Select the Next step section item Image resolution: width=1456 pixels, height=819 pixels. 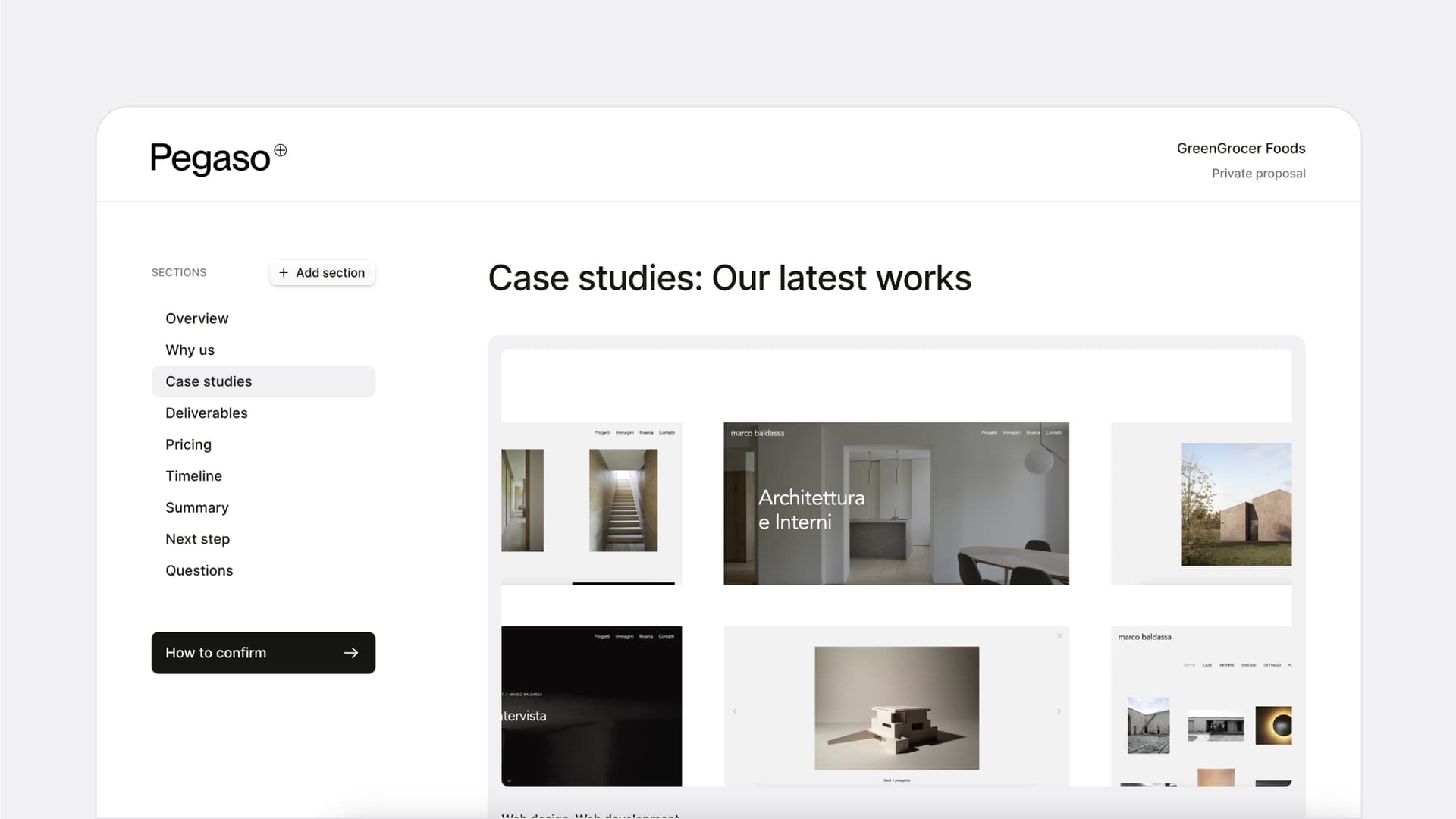tap(197, 539)
